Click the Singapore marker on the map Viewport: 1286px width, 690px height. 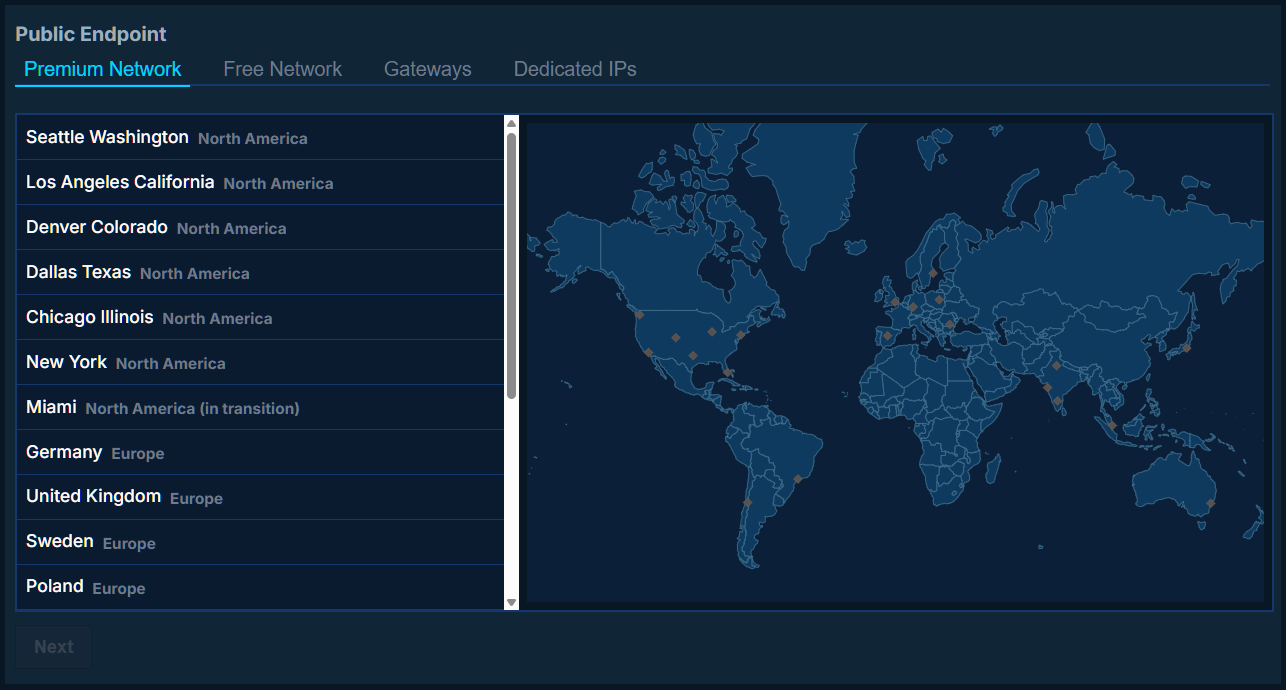tap(1112, 425)
